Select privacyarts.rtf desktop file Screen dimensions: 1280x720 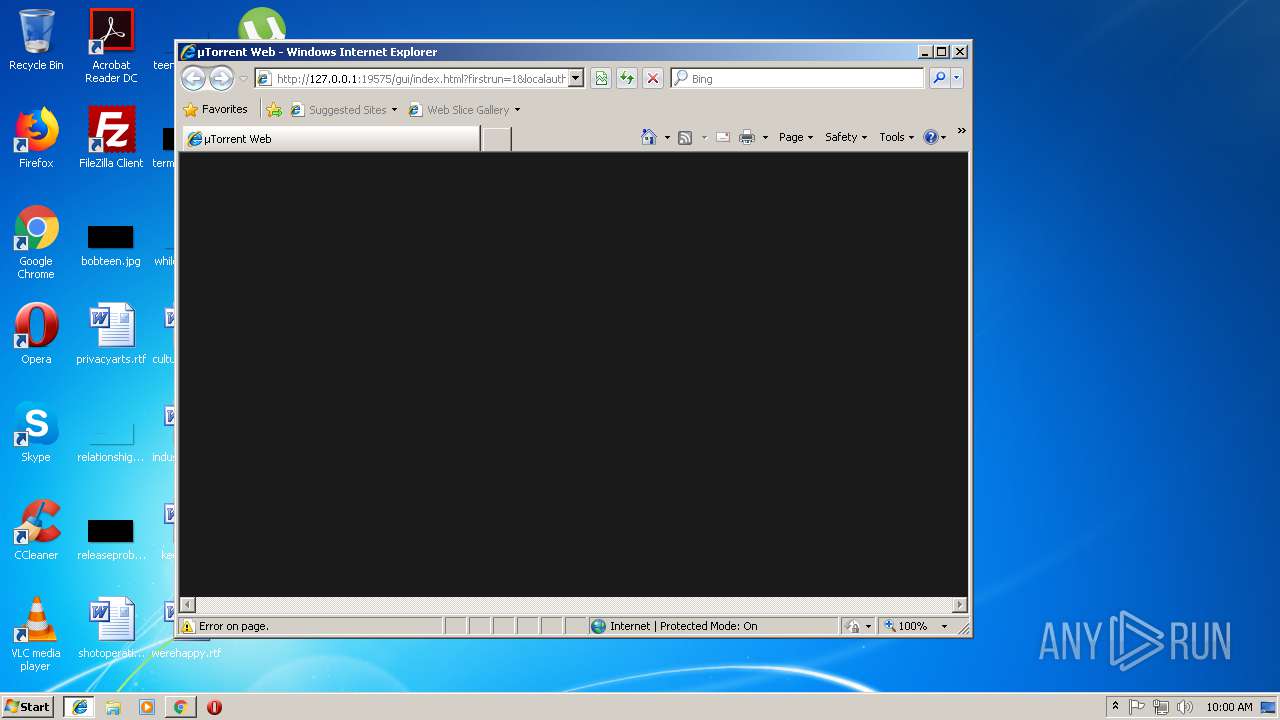111,333
